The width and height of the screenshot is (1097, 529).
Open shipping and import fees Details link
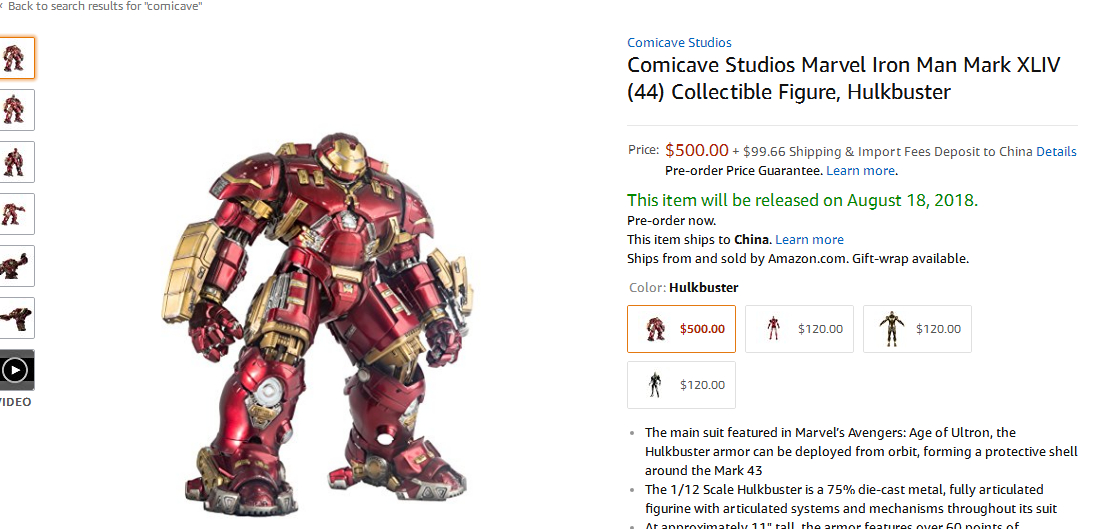1056,152
